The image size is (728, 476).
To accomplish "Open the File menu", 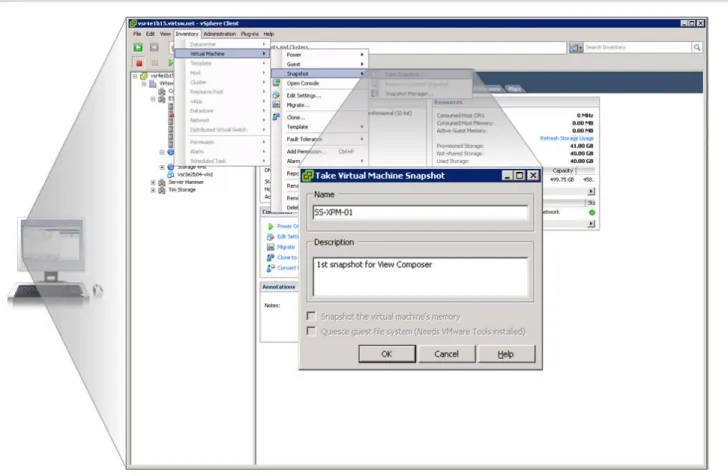I will (x=137, y=34).
